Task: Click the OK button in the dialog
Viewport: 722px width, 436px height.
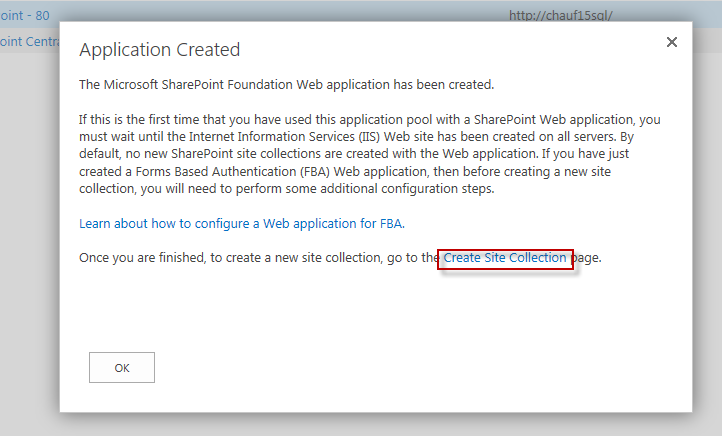Action: coord(122,367)
